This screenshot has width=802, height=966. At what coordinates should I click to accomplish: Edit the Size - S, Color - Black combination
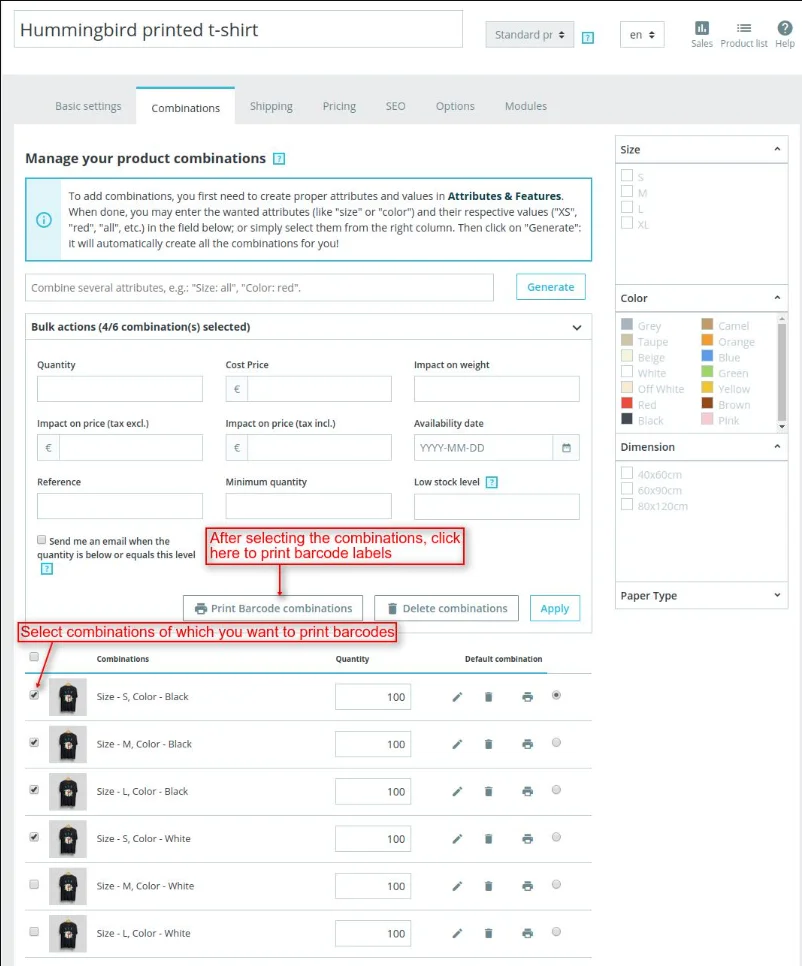457,696
